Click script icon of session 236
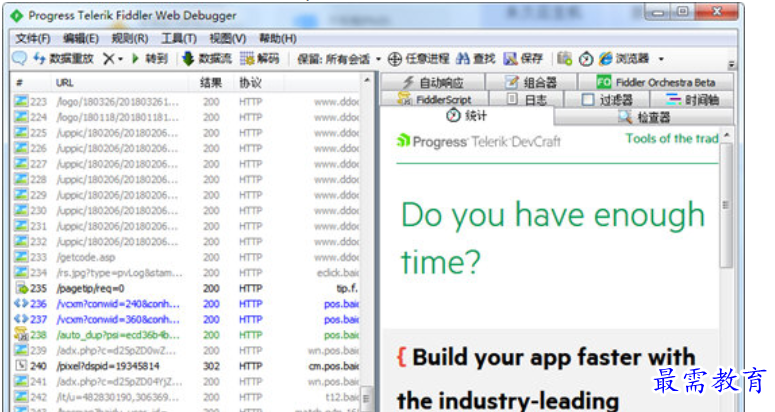This screenshot has height=412, width=775. click(21, 303)
